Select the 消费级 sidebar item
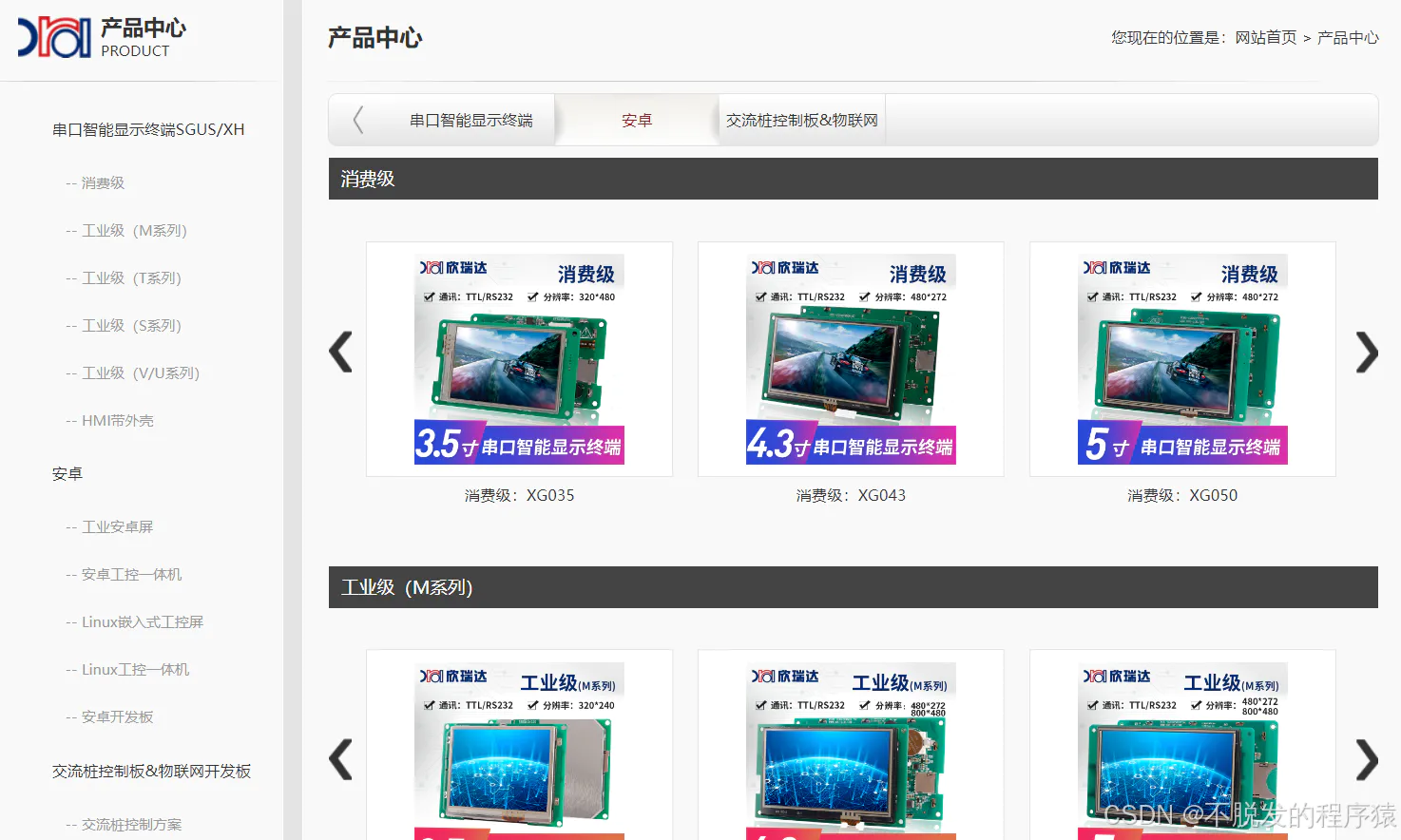Viewport: 1401px width, 840px height. [x=103, y=182]
